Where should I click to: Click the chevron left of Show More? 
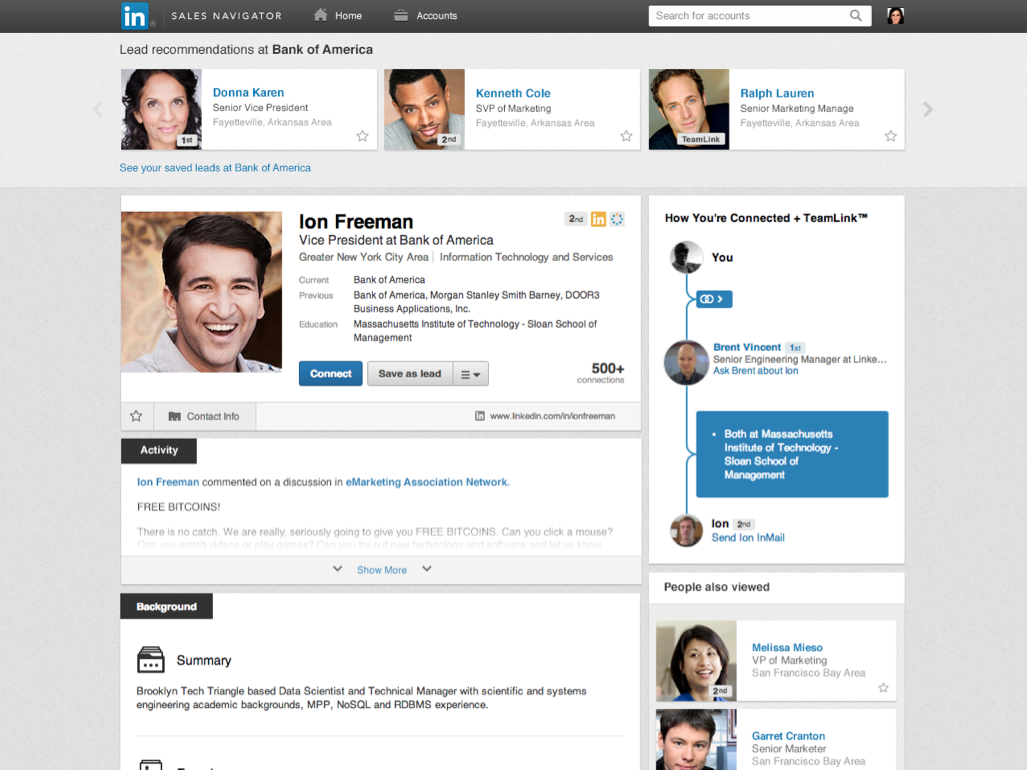pyautogui.click(x=337, y=569)
